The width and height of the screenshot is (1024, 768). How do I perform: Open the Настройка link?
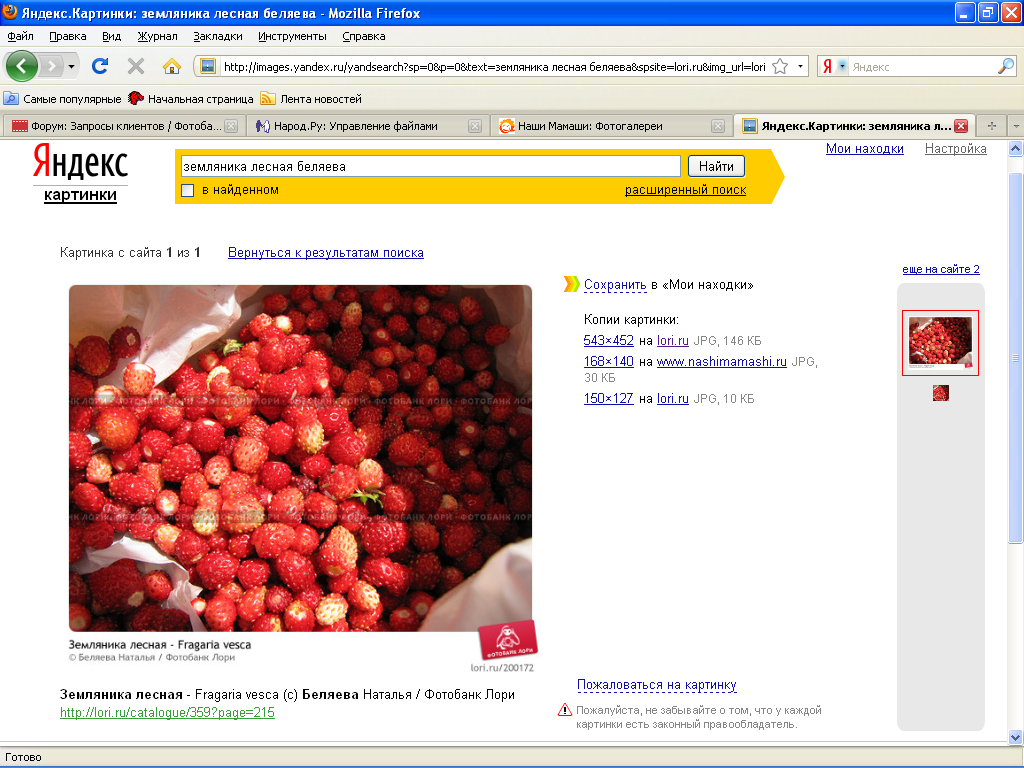955,149
